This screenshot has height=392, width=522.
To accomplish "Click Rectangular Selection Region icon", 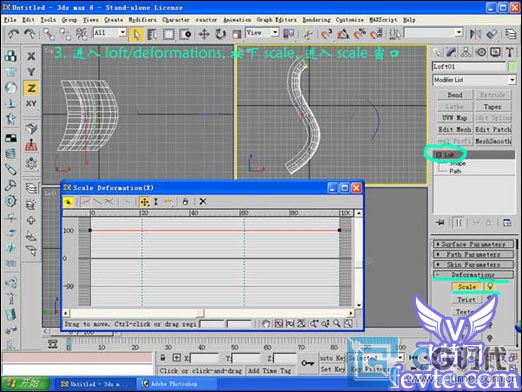I will click(x=169, y=34).
